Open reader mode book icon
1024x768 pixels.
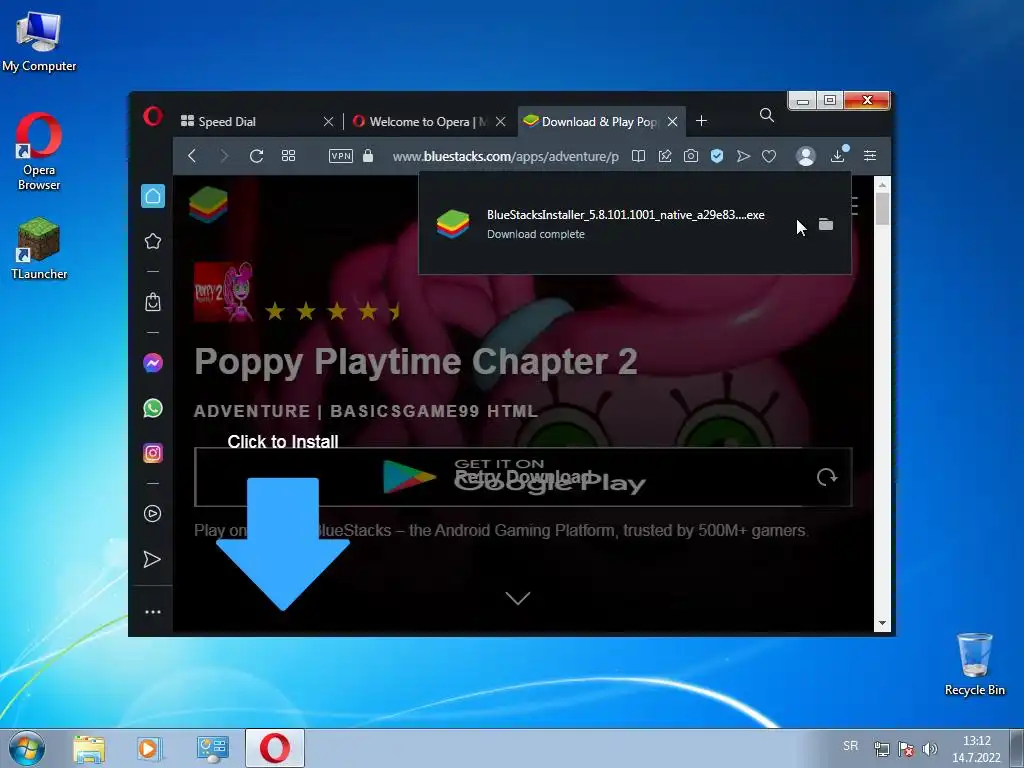click(x=639, y=156)
